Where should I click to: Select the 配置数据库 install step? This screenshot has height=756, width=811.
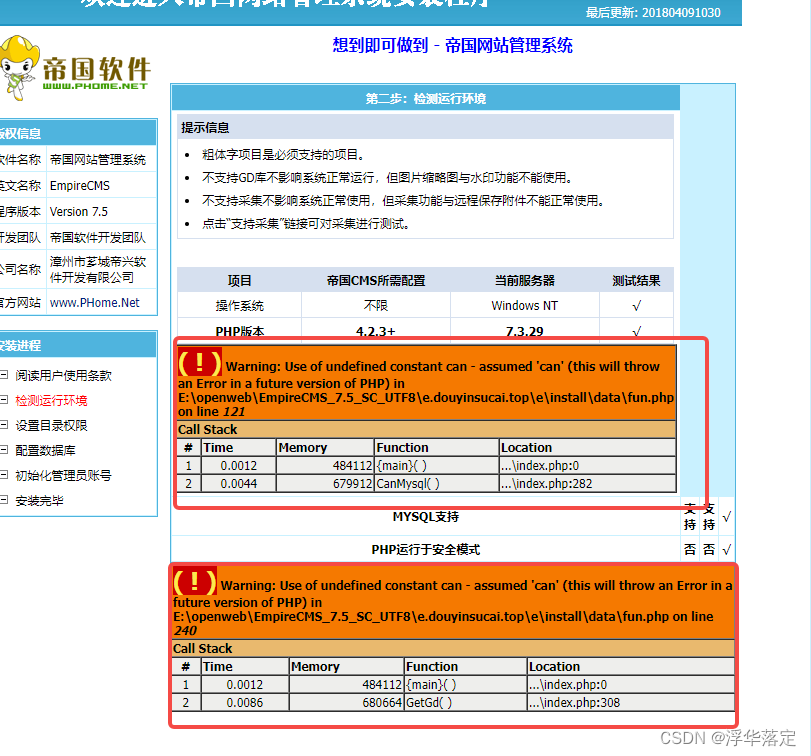click(x=46, y=450)
